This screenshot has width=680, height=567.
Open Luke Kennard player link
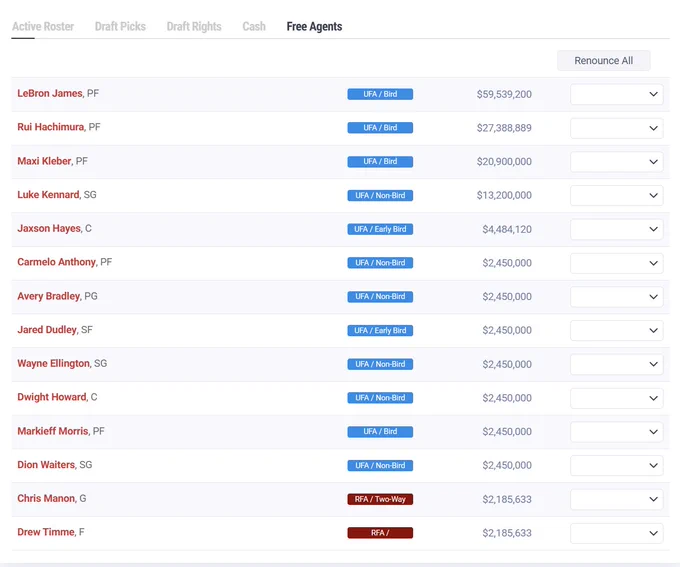[x=48, y=195]
